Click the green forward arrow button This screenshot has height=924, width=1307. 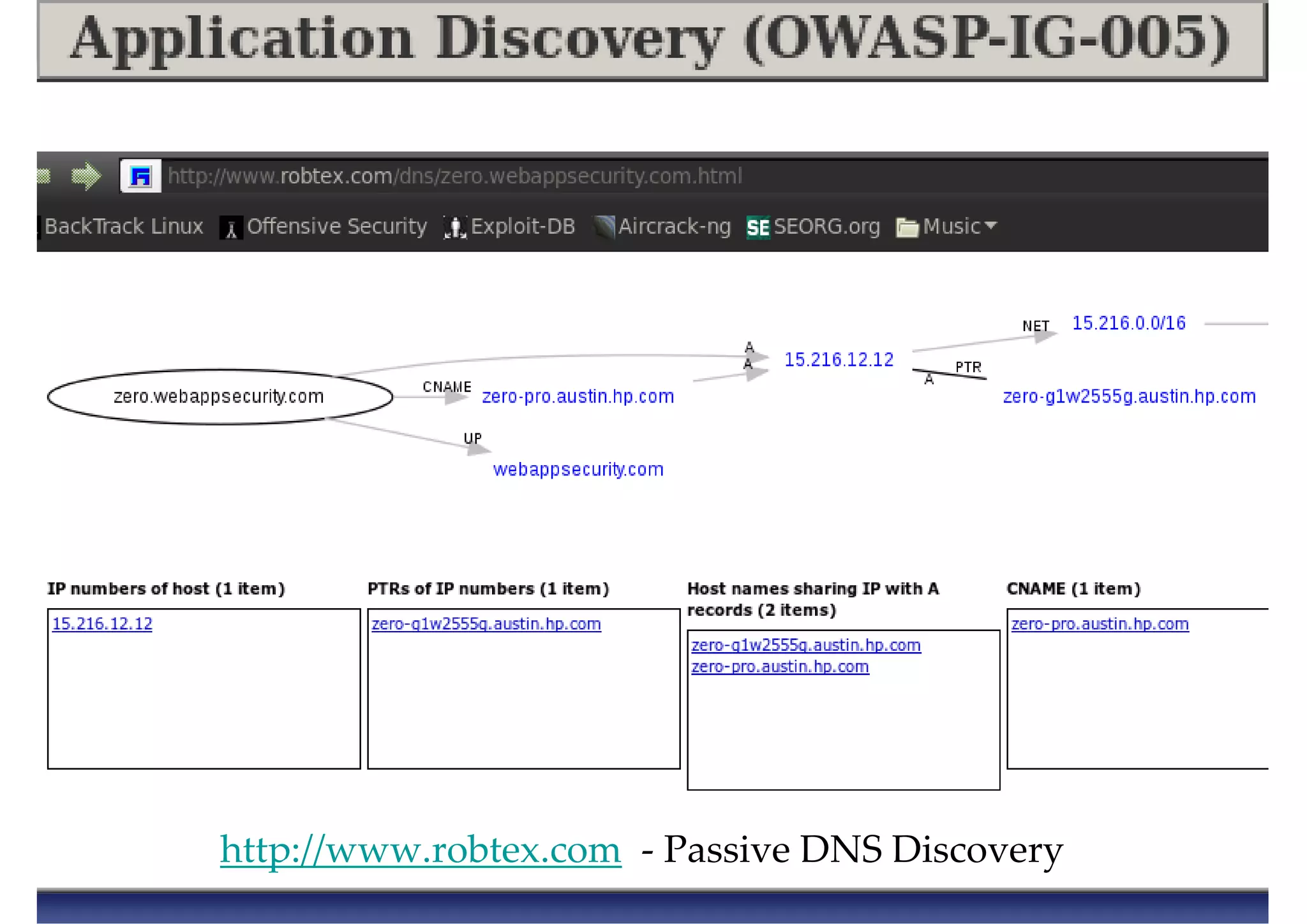pos(86,176)
